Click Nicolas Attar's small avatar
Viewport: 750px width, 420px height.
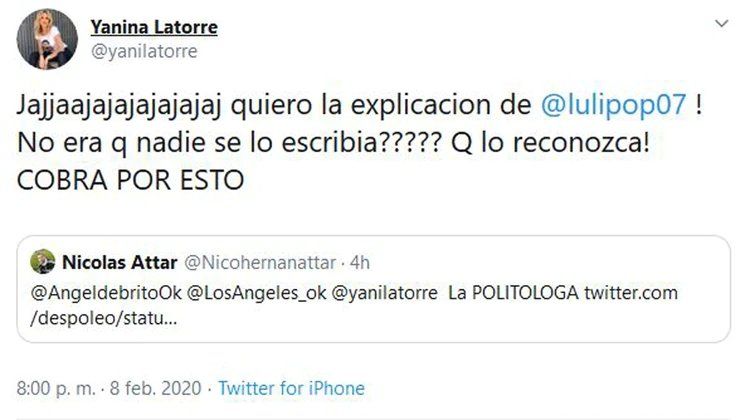[43, 262]
